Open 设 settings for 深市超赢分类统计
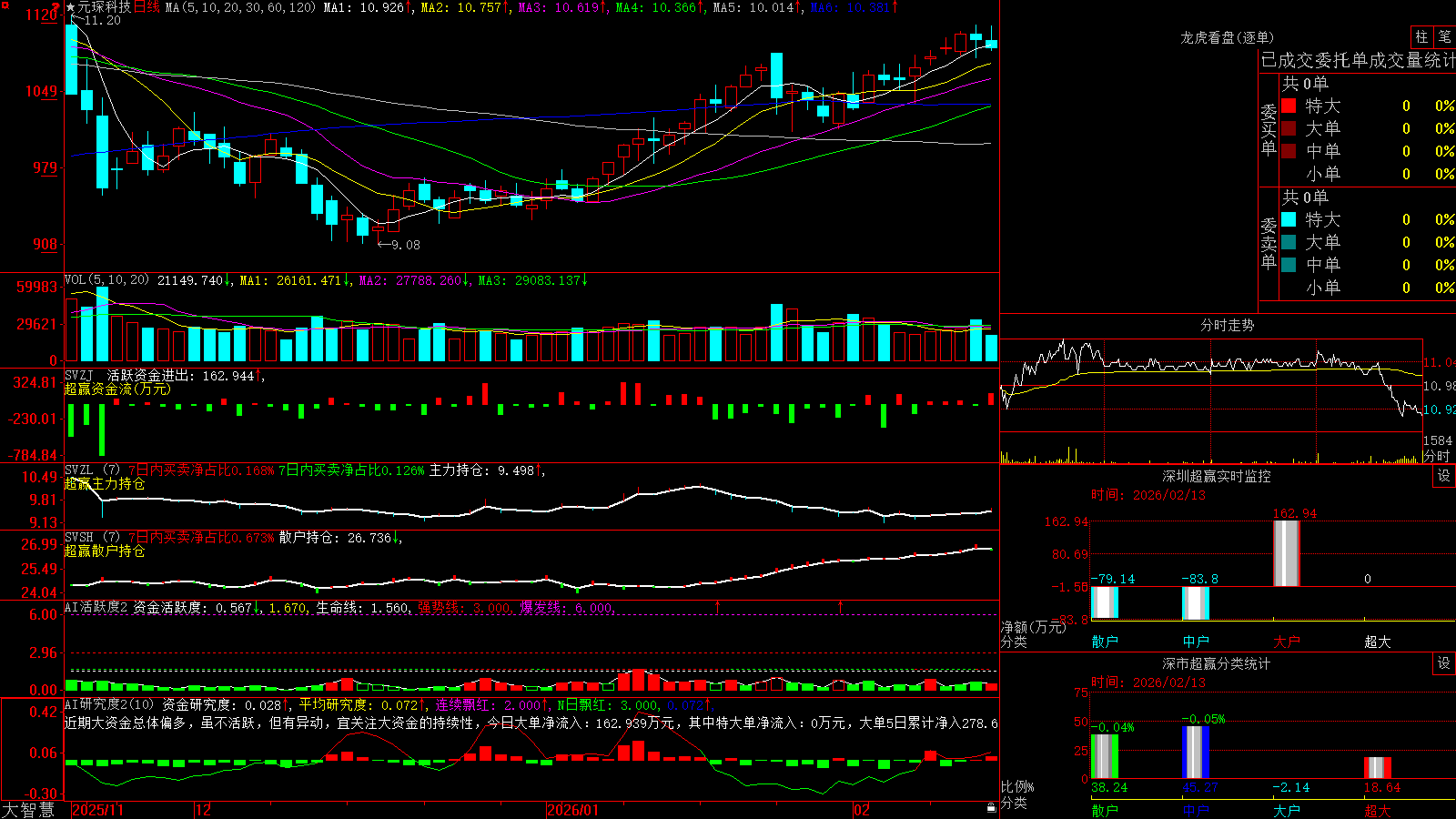The image size is (1456, 819). click(x=1444, y=663)
